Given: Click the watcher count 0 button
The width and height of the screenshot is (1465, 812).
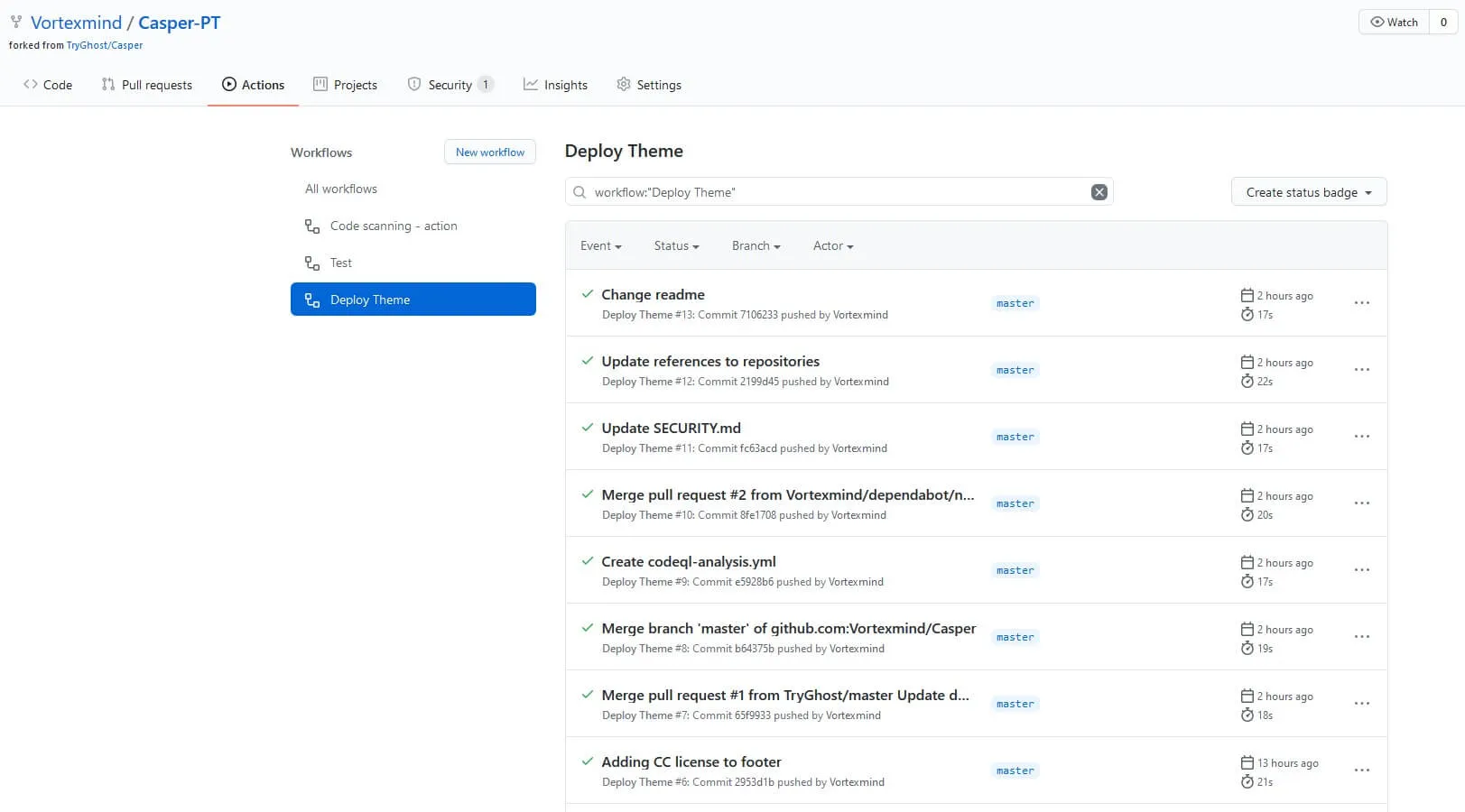Looking at the screenshot, I should 1443,22.
